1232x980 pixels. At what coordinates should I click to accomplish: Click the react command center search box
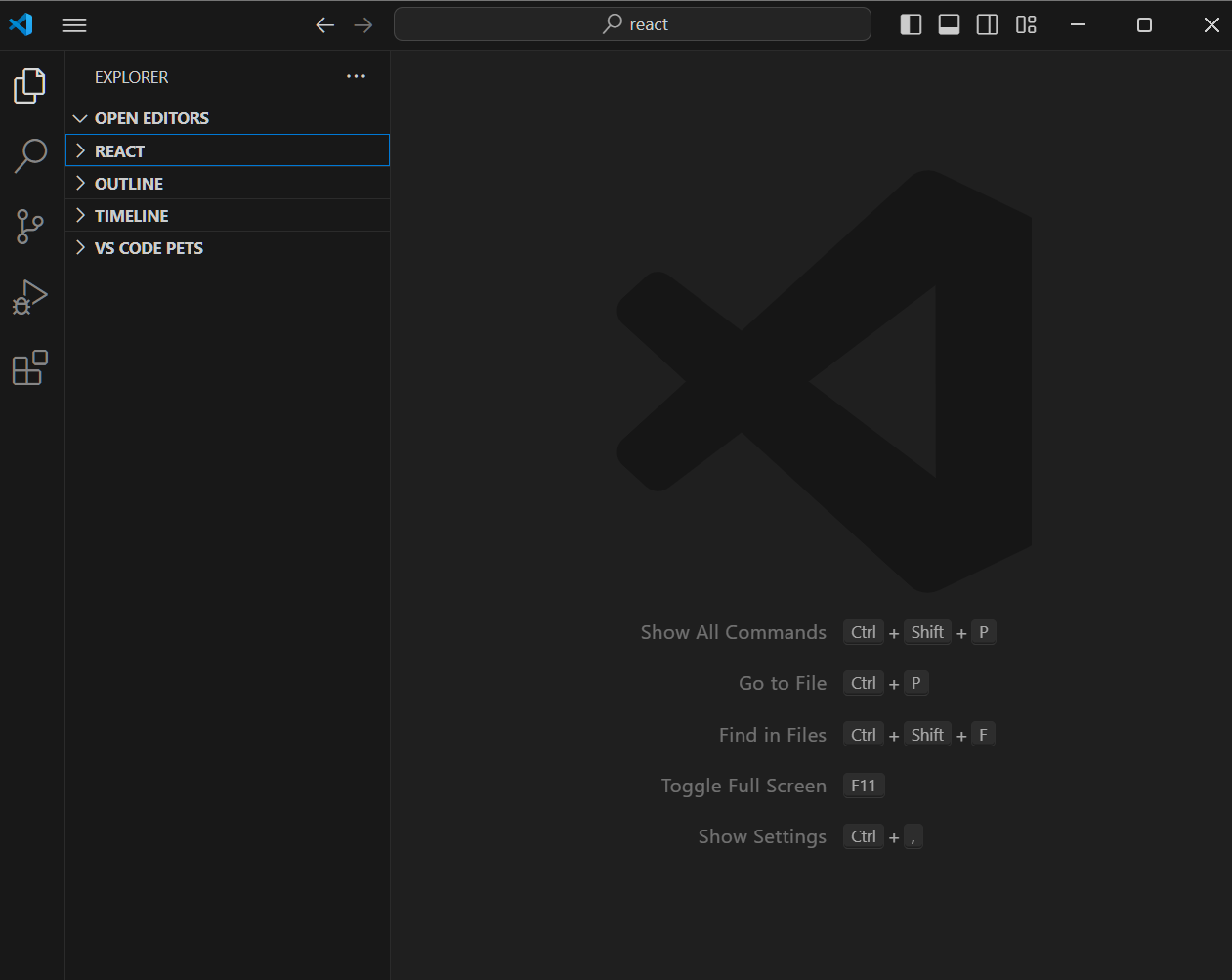[x=632, y=24]
